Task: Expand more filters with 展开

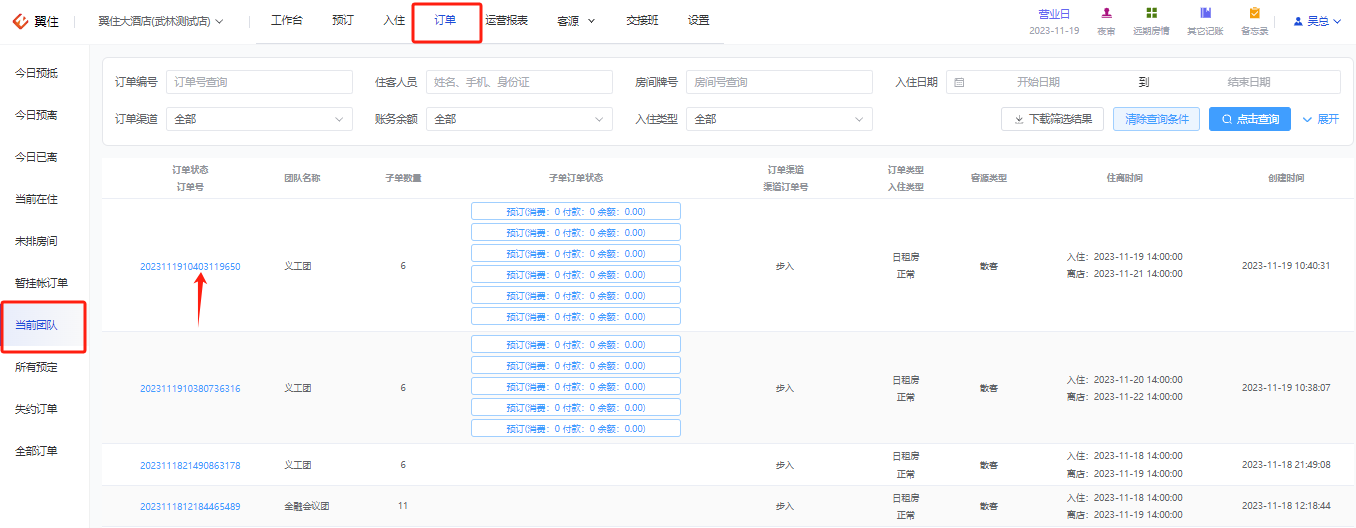Action: (x=1321, y=119)
